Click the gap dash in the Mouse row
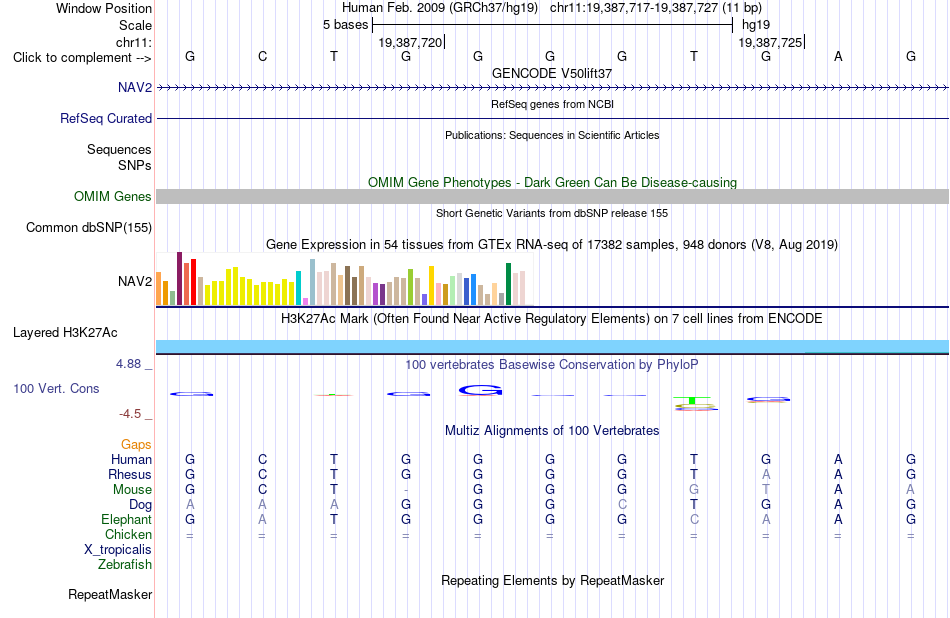The image size is (950, 618). point(406,490)
